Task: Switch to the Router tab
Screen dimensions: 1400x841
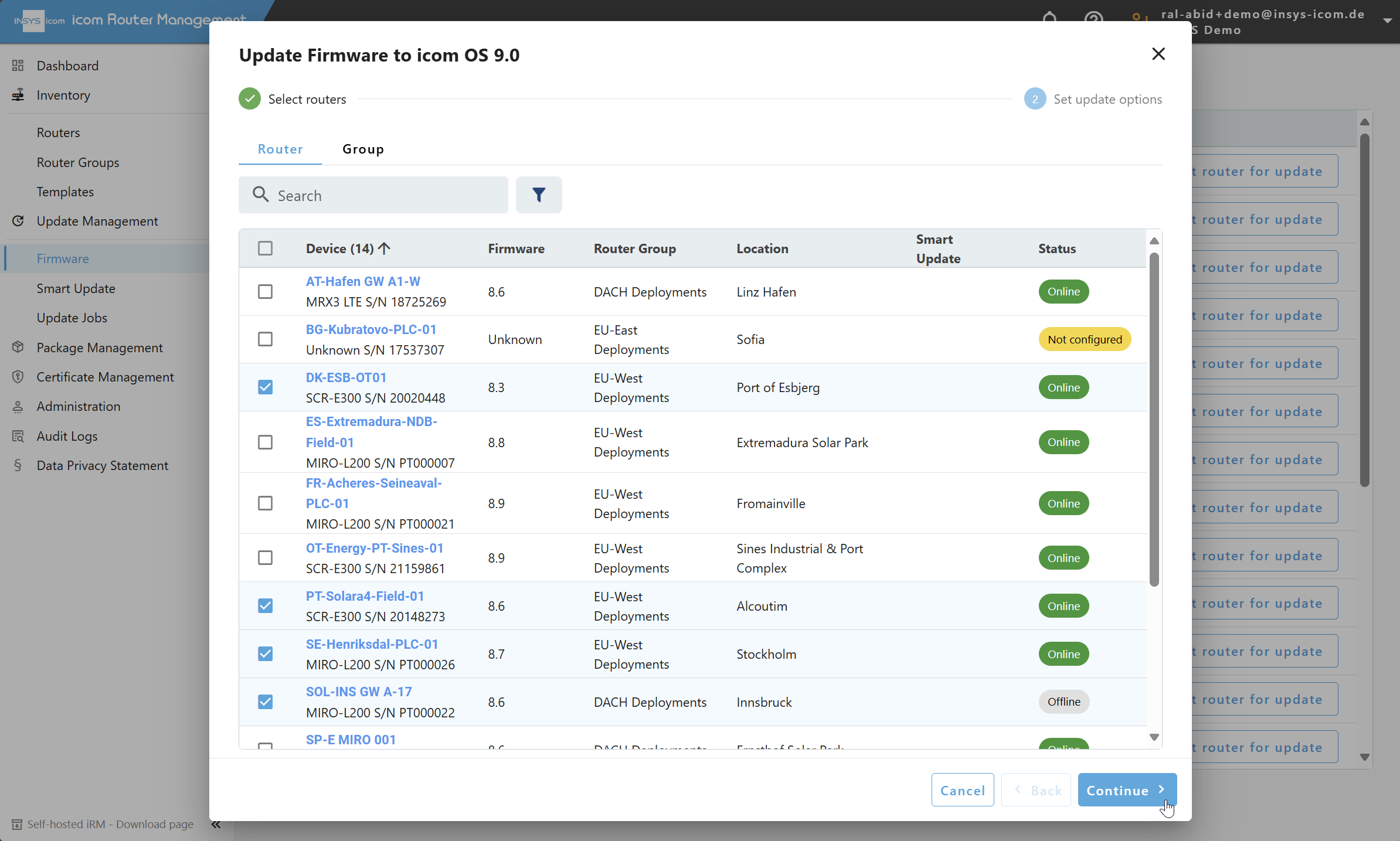Action: click(280, 149)
